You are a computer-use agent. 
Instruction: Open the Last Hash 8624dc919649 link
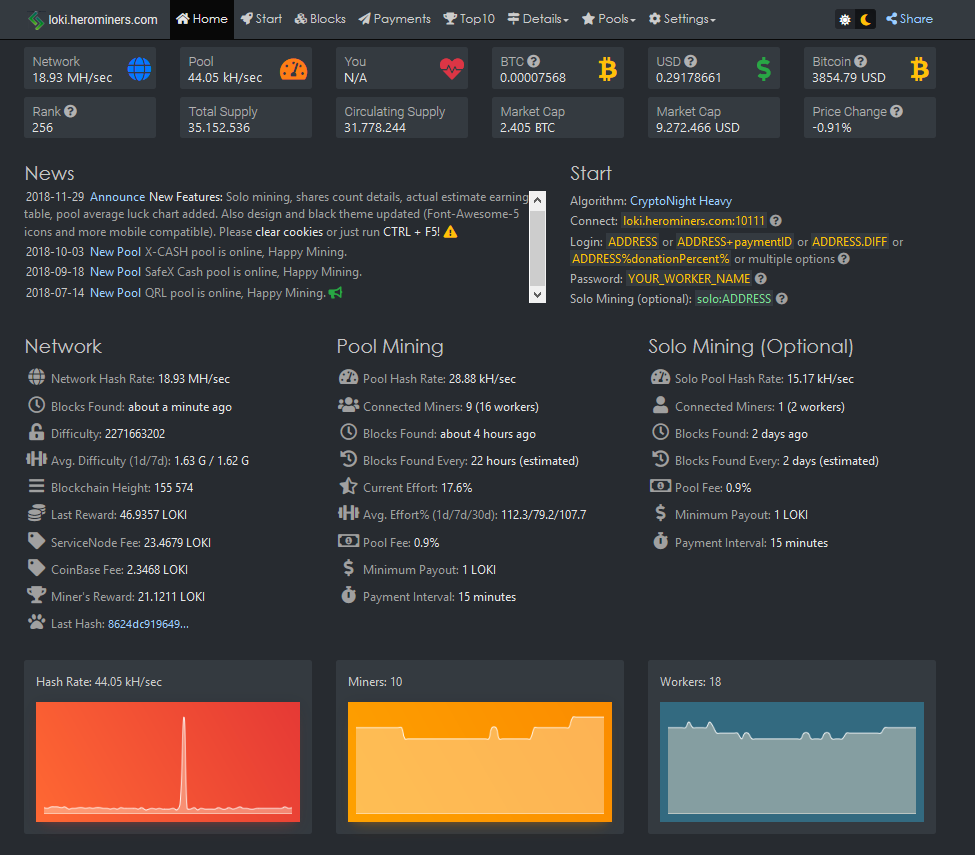pyautogui.click(x=148, y=624)
